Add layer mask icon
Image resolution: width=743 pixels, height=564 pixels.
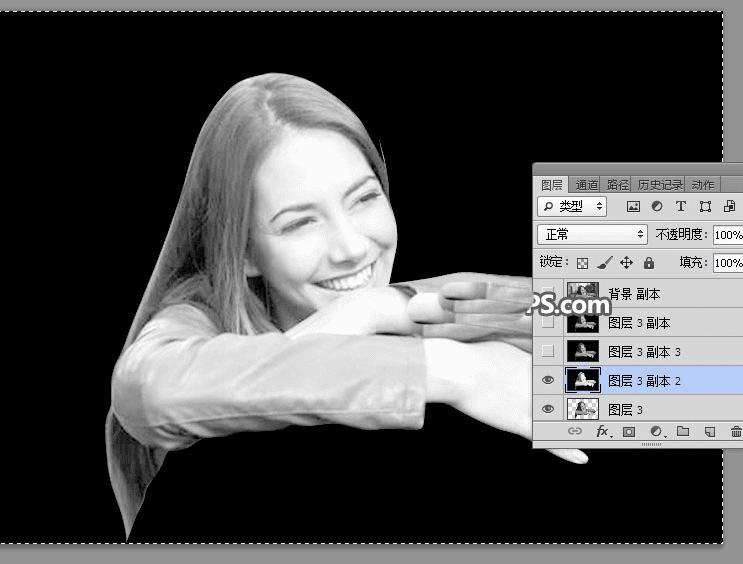point(629,432)
